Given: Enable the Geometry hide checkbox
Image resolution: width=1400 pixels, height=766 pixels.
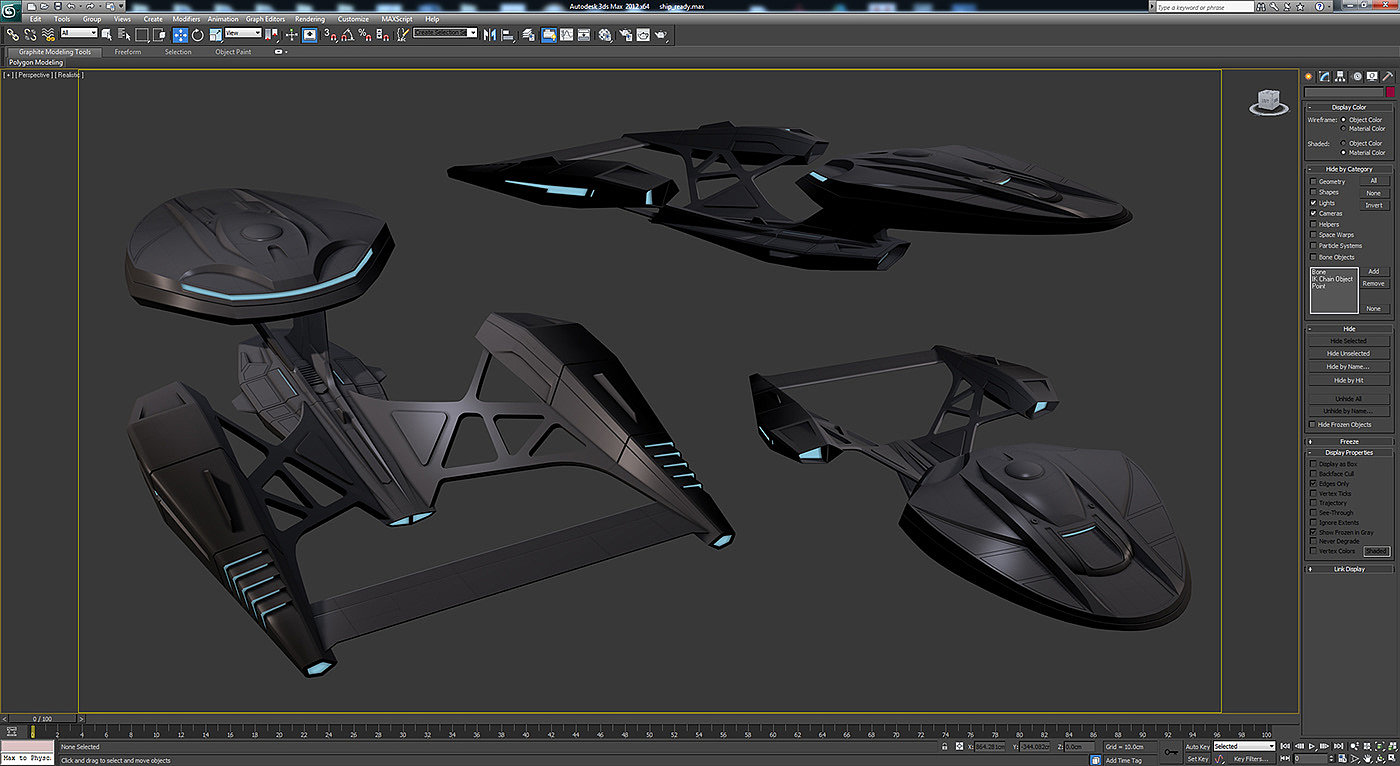Looking at the screenshot, I should 1313,182.
